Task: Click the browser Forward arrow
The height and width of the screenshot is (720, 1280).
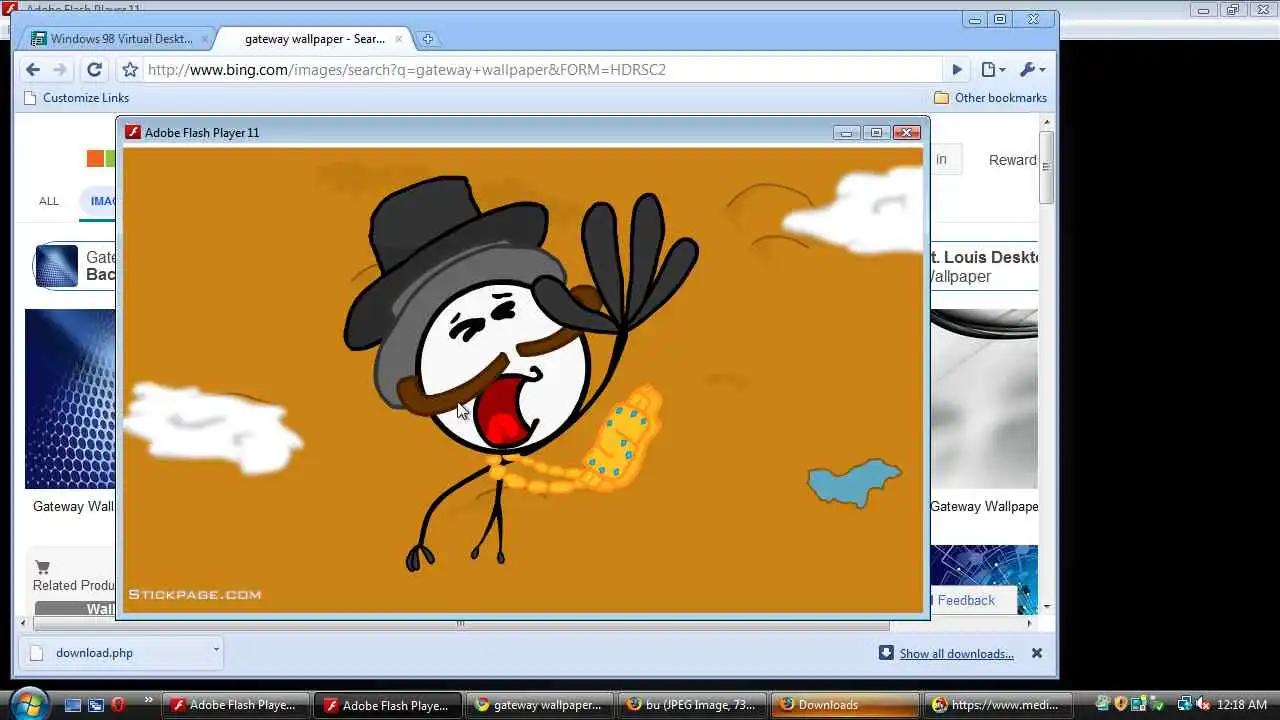Action: [60, 69]
